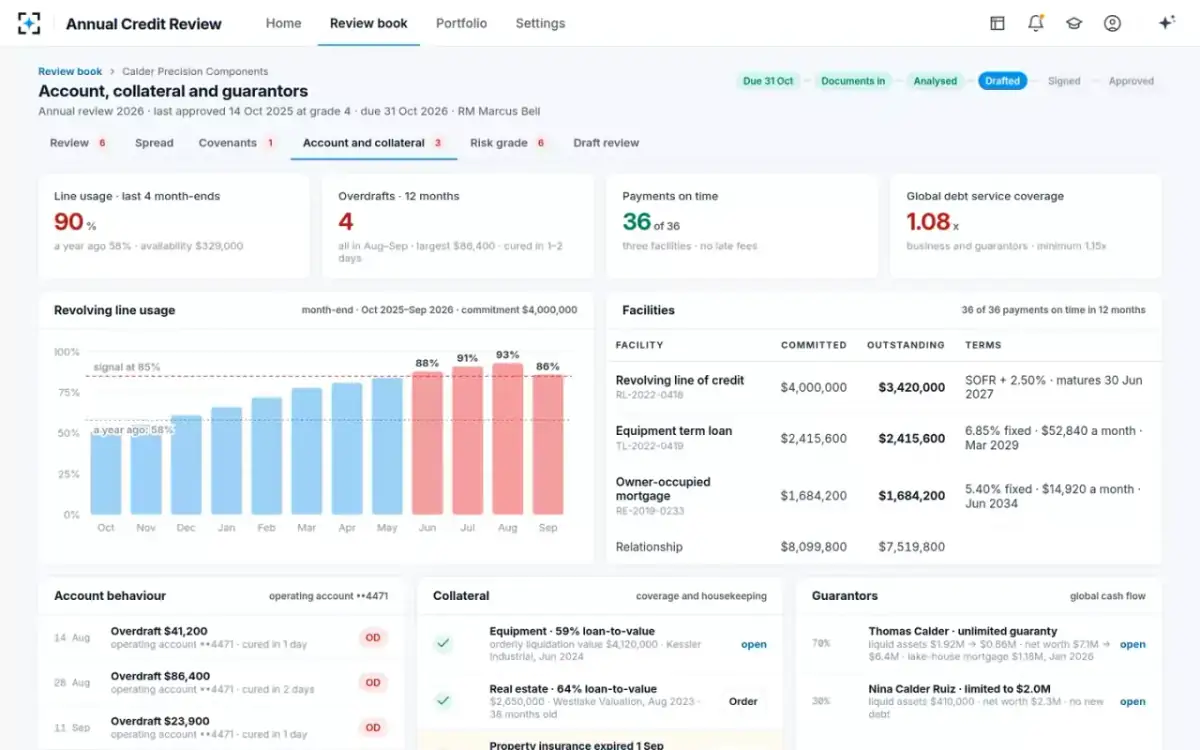The image size is (1200, 750).
Task: Click the Drafted status step
Action: click(x=1002, y=81)
